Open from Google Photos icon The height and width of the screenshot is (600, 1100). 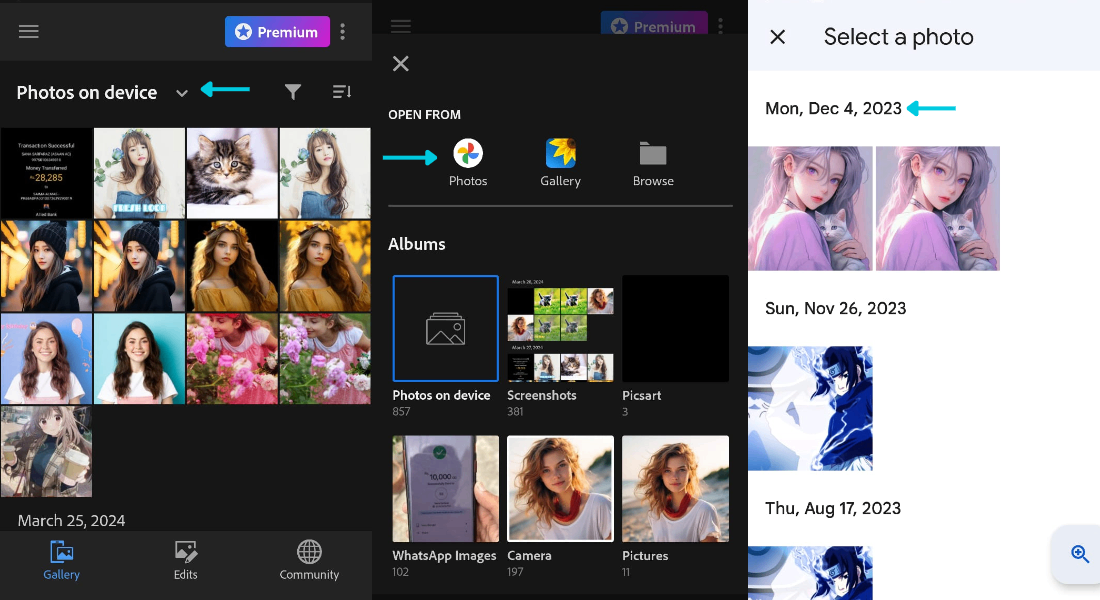[x=468, y=153]
